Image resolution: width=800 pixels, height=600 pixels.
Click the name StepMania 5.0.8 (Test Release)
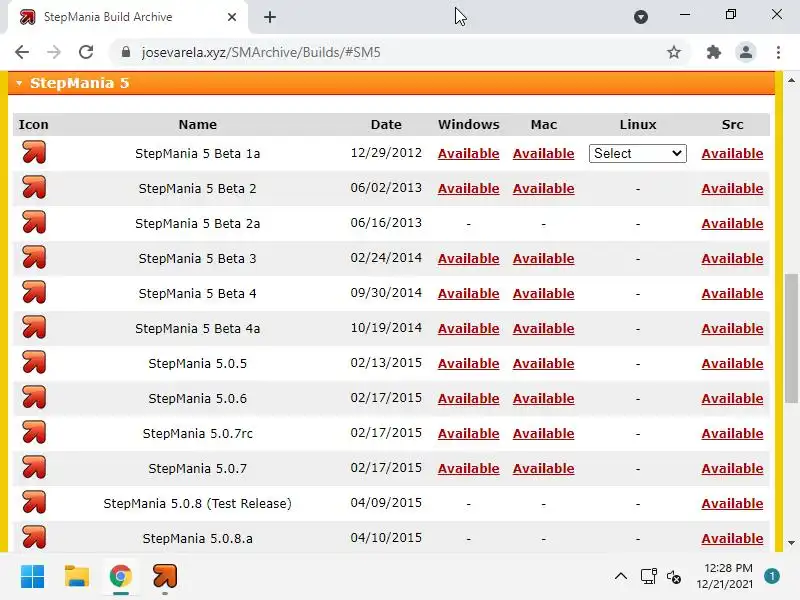point(197,504)
